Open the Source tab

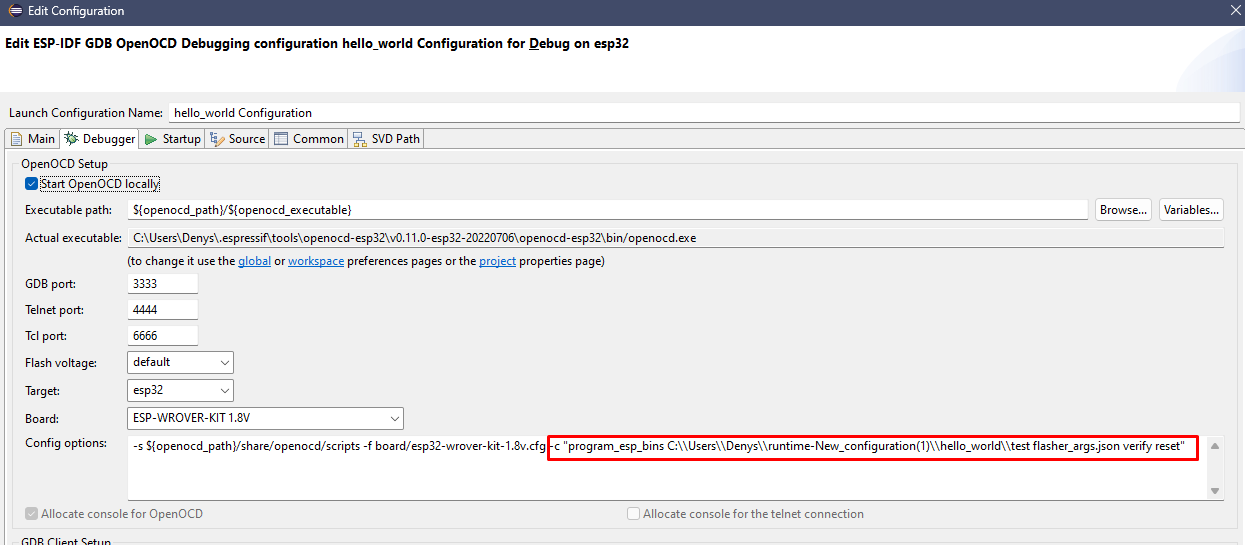click(x=237, y=139)
